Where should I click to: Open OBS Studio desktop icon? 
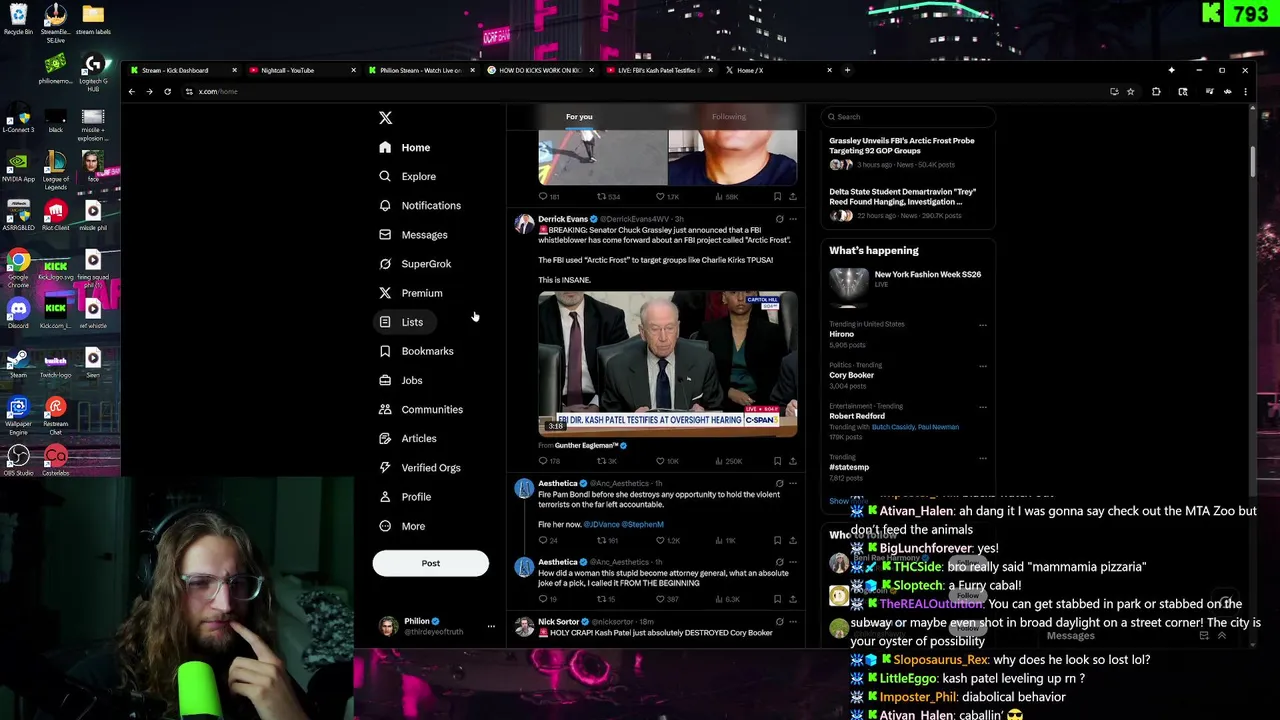18,460
